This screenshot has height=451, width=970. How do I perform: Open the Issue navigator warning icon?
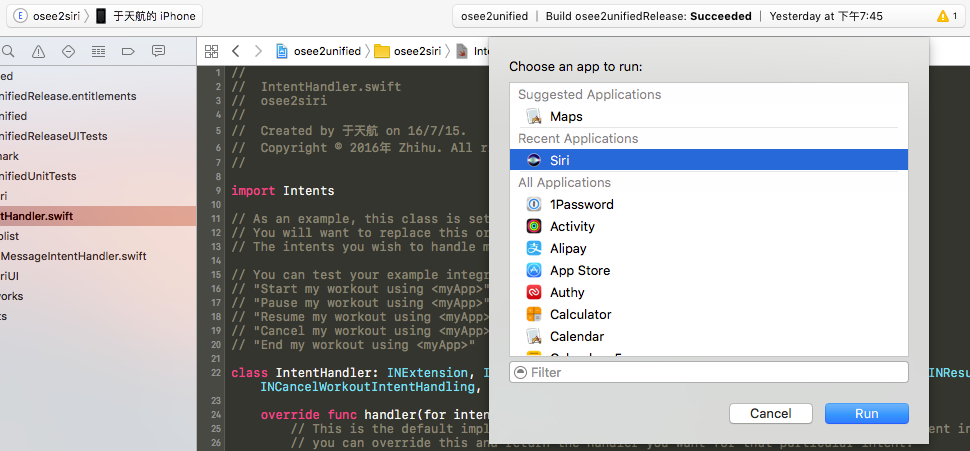(x=38, y=51)
